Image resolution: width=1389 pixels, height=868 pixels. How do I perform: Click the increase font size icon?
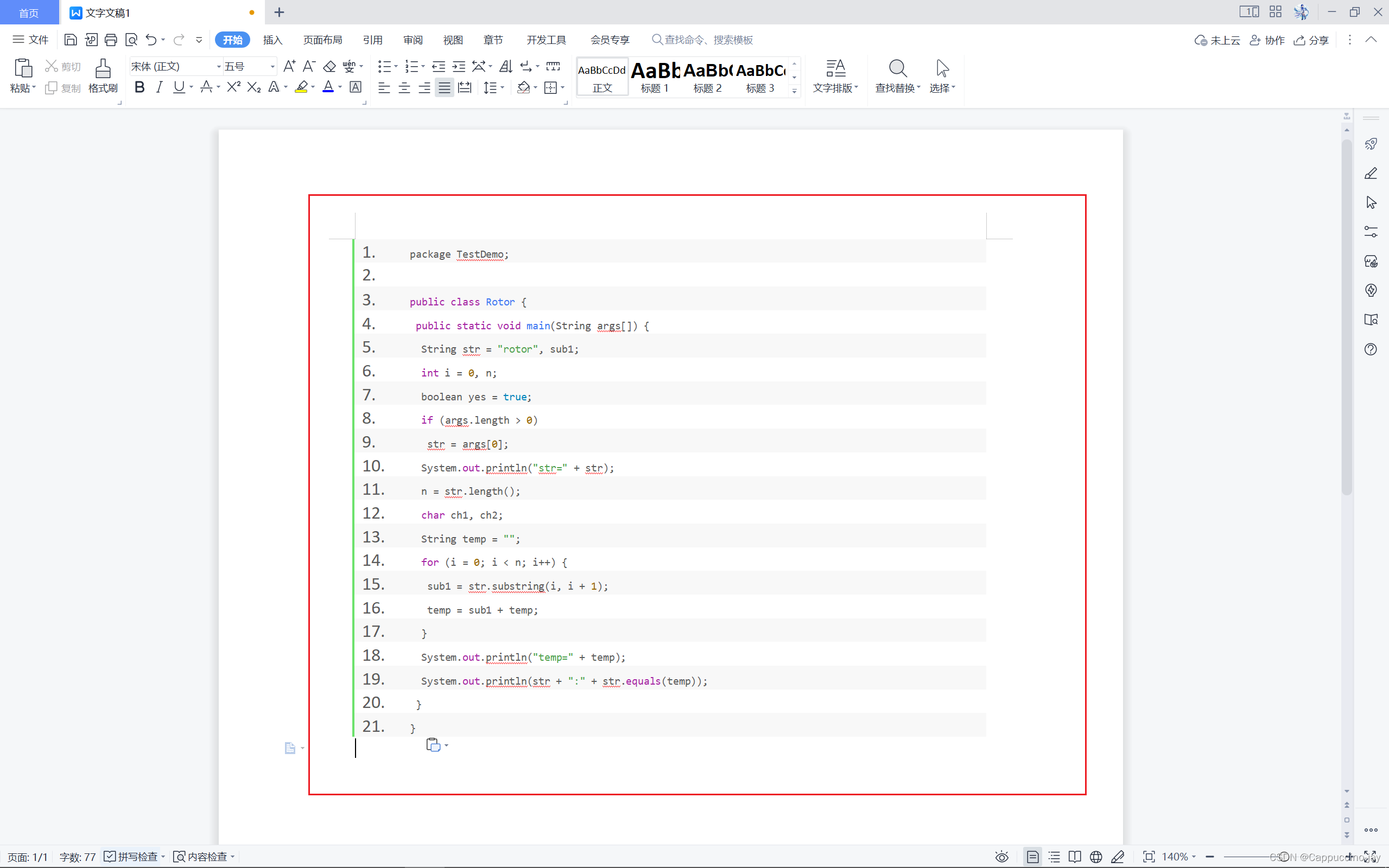[289, 67]
